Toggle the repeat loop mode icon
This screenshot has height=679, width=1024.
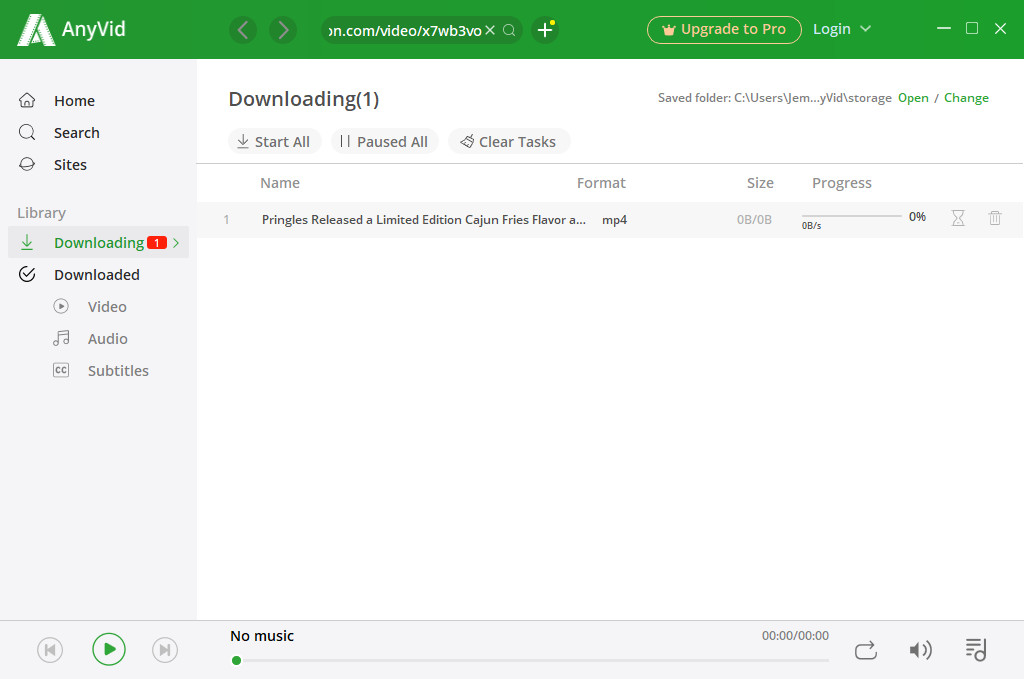(865, 650)
